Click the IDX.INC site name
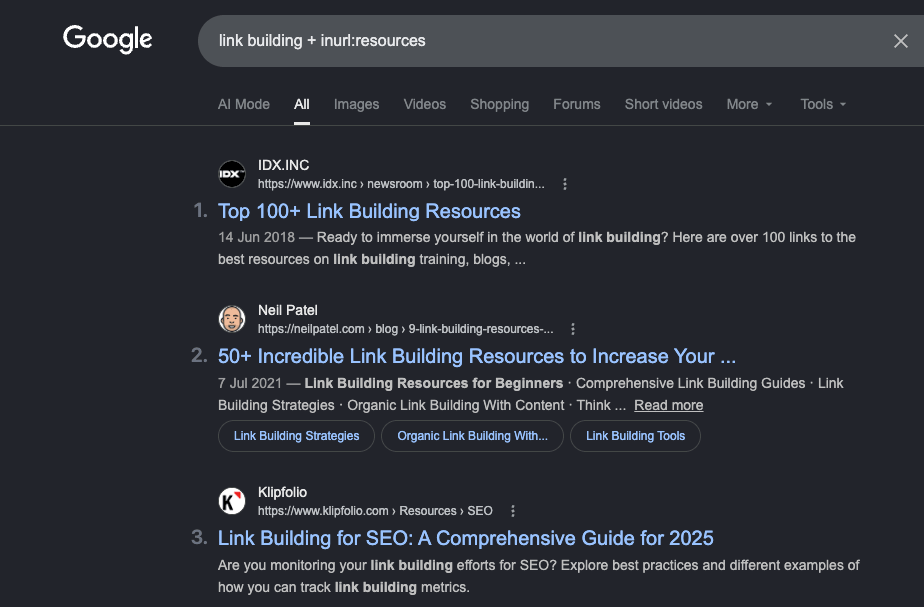Screen dimensions: 924x607 tap(283, 165)
